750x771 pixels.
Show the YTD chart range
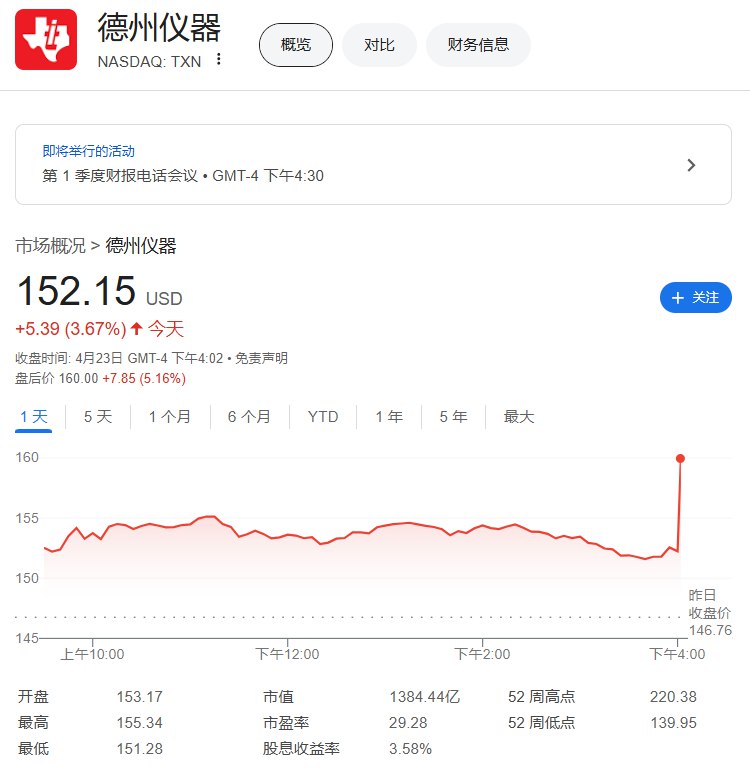pyautogui.click(x=323, y=416)
